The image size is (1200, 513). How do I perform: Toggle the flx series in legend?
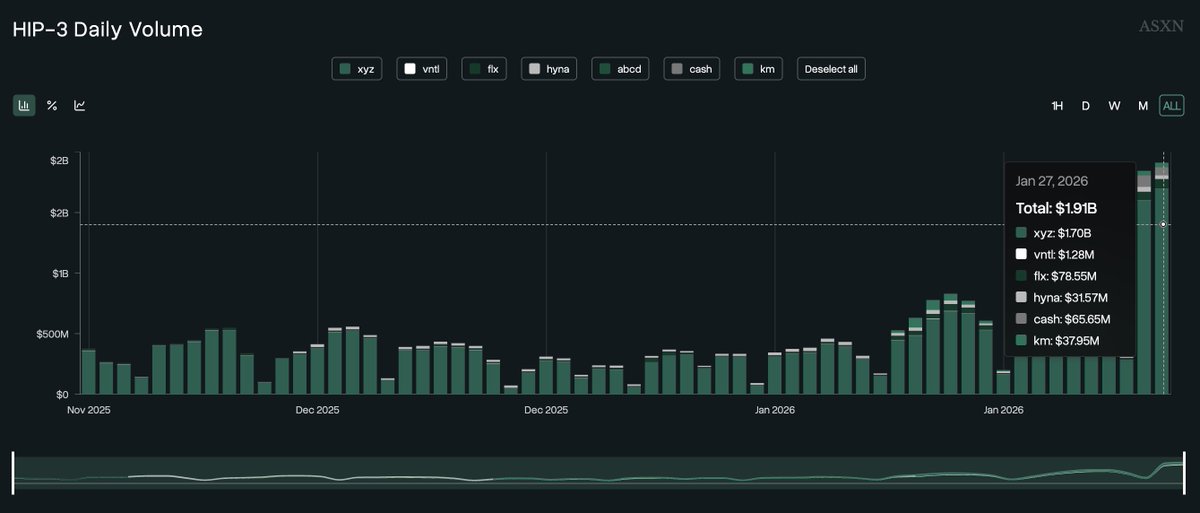[x=485, y=69]
